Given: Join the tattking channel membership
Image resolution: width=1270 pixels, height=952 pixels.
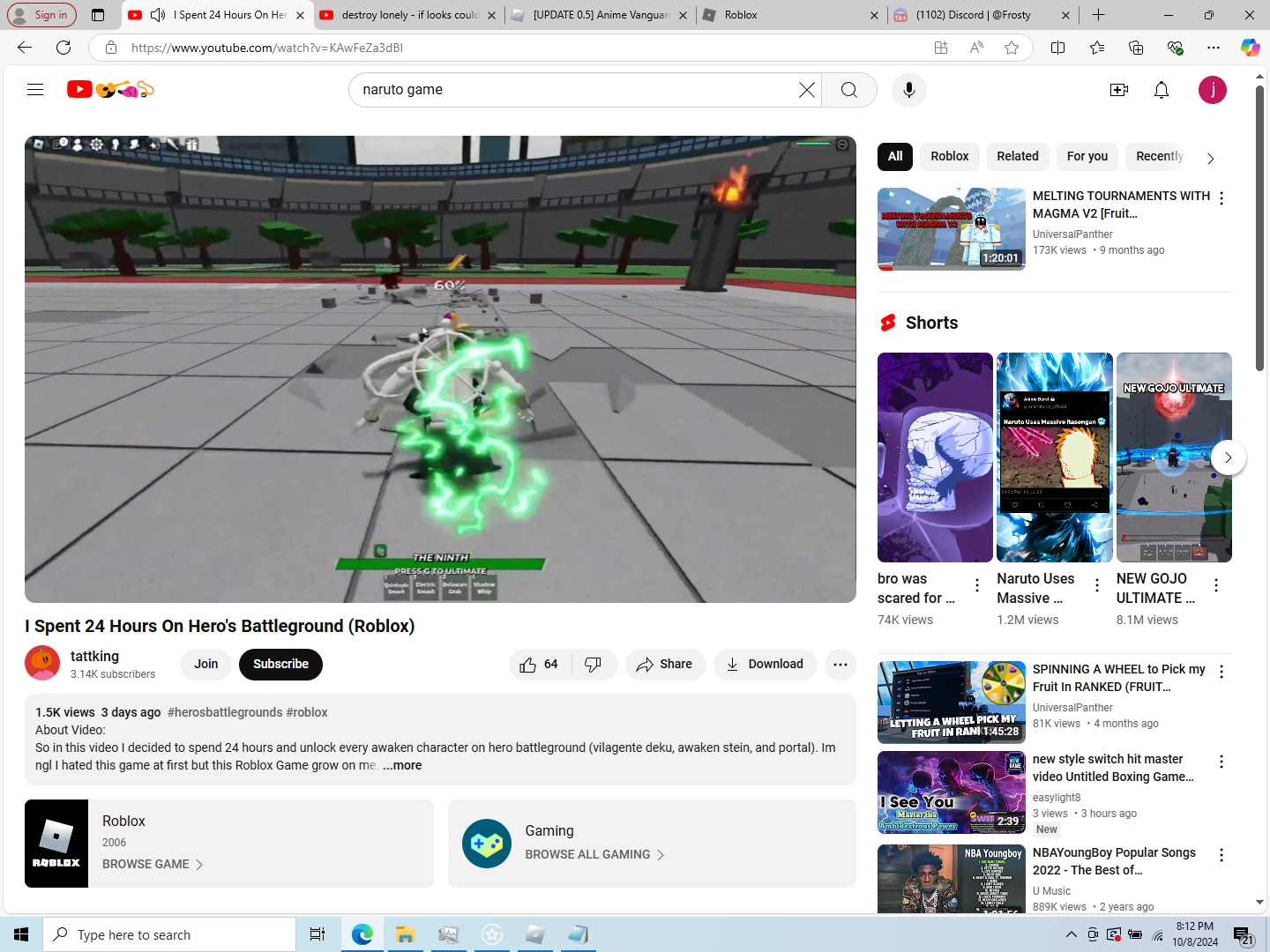Looking at the screenshot, I should point(206,664).
